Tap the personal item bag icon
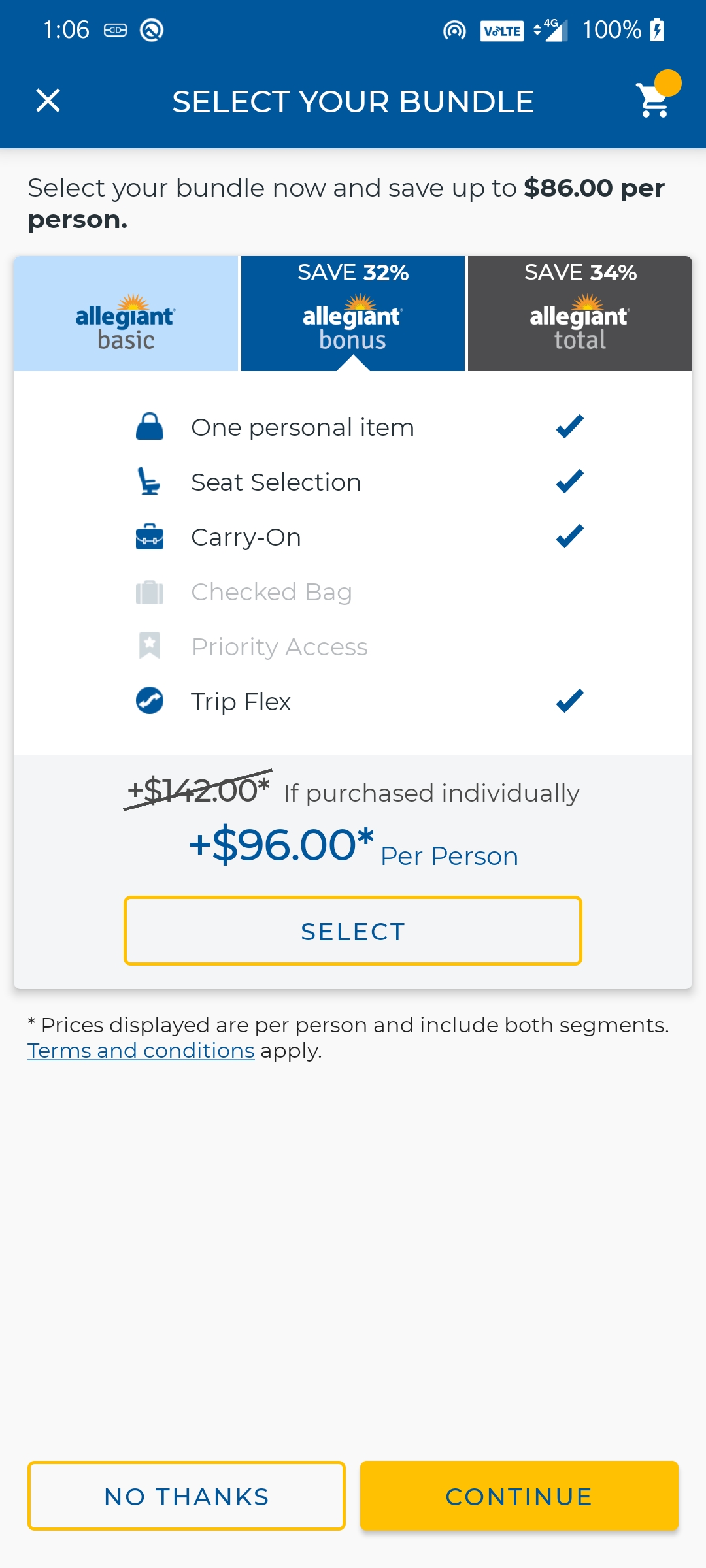The width and height of the screenshot is (706, 1568). tap(150, 427)
